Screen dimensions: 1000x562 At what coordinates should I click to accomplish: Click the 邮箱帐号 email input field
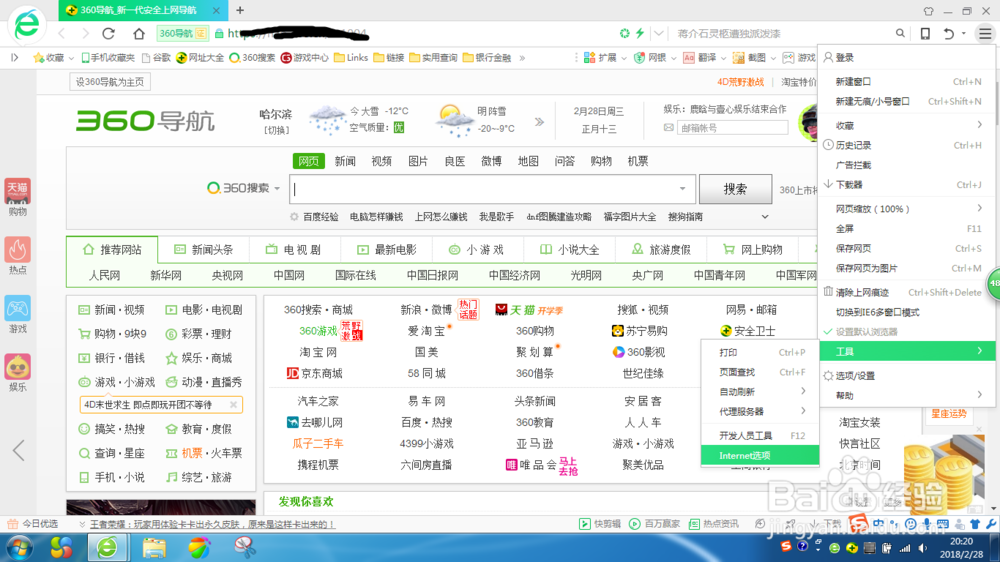[732, 128]
